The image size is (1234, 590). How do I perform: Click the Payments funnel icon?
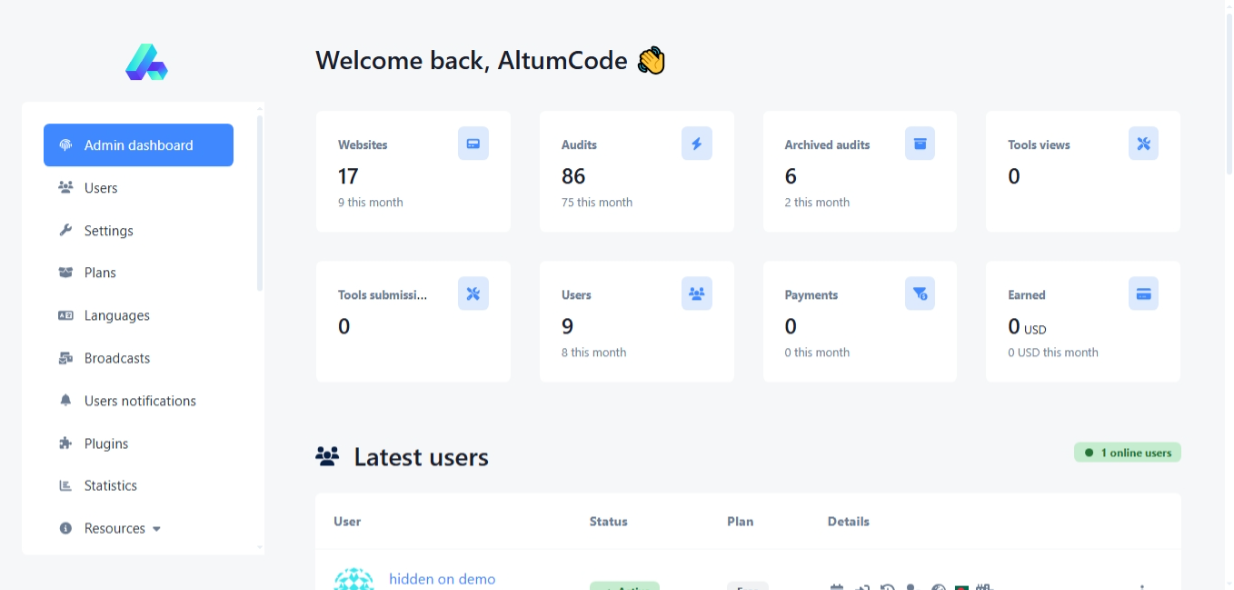(x=920, y=294)
